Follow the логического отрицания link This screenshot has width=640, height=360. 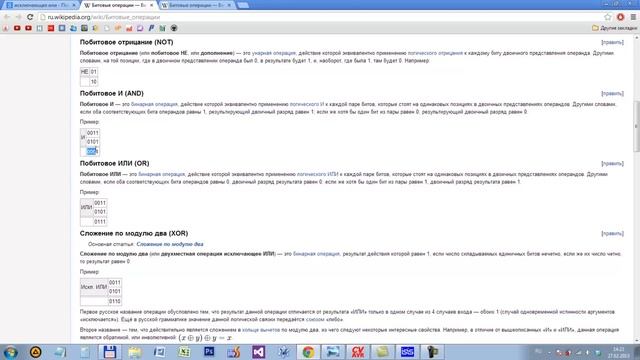(x=435, y=53)
